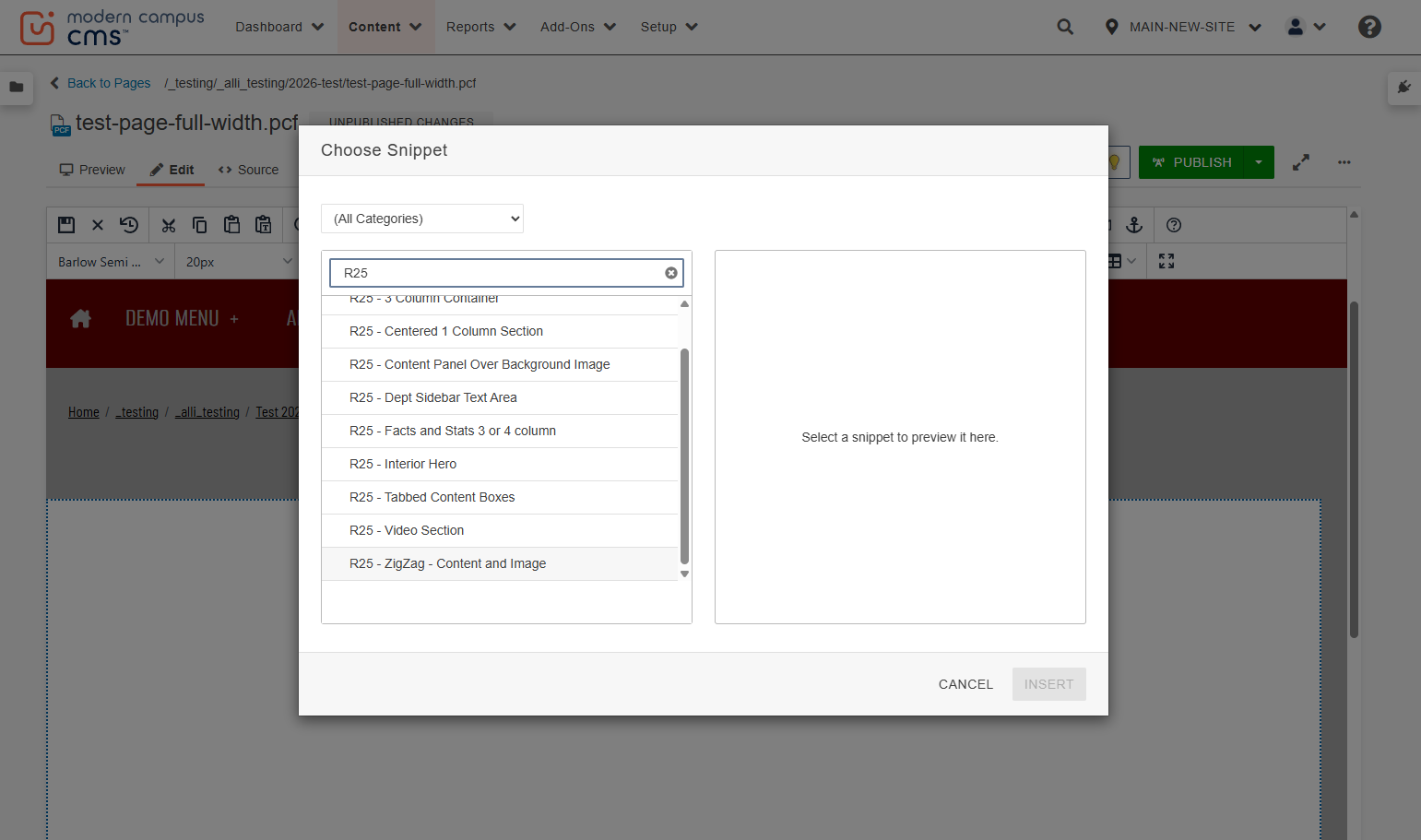Click the revert history icon
Screen dimensions: 1421x840
coord(129,225)
